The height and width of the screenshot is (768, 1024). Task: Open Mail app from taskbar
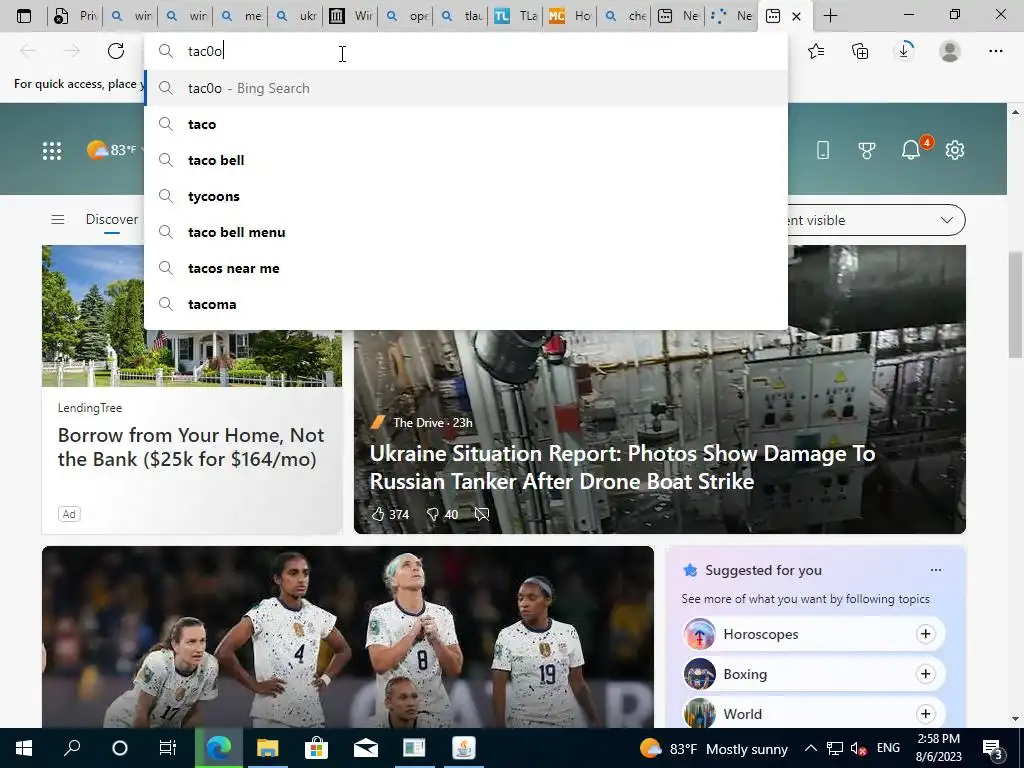365,748
